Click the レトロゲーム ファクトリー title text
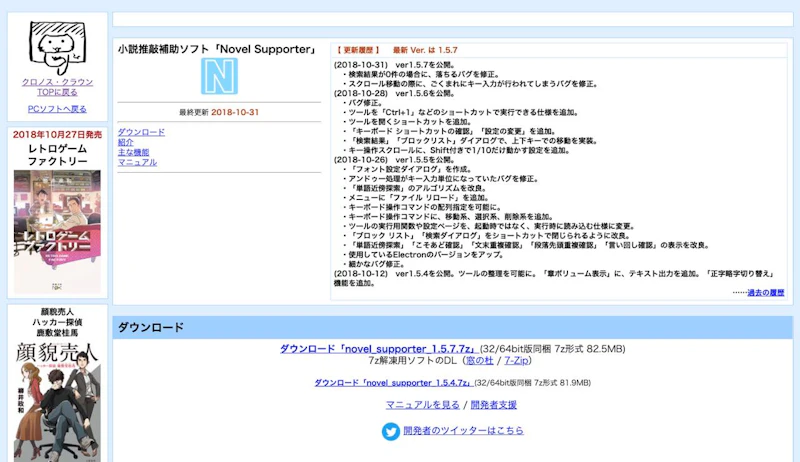Viewport: 800px width, 462px height. pyautogui.click(x=57, y=155)
